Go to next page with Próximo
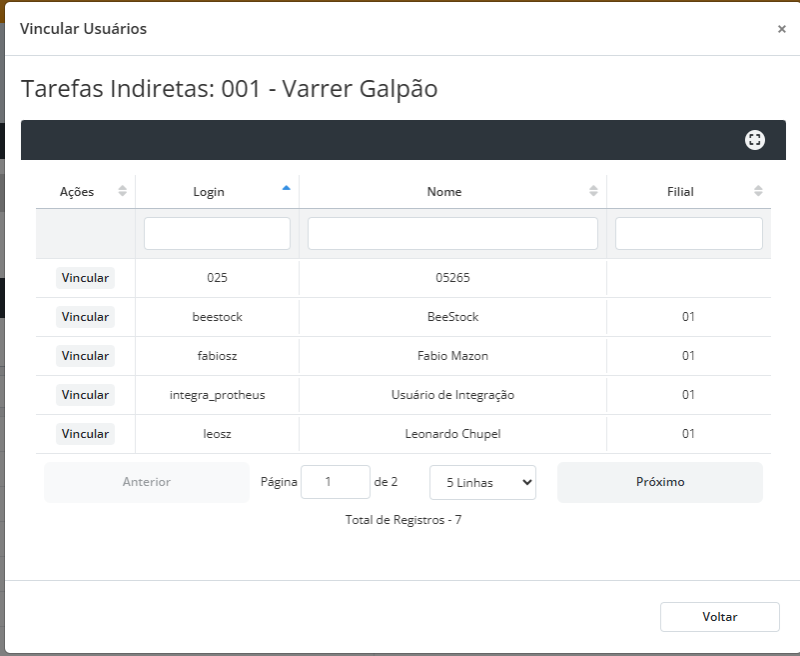 click(660, 482)
